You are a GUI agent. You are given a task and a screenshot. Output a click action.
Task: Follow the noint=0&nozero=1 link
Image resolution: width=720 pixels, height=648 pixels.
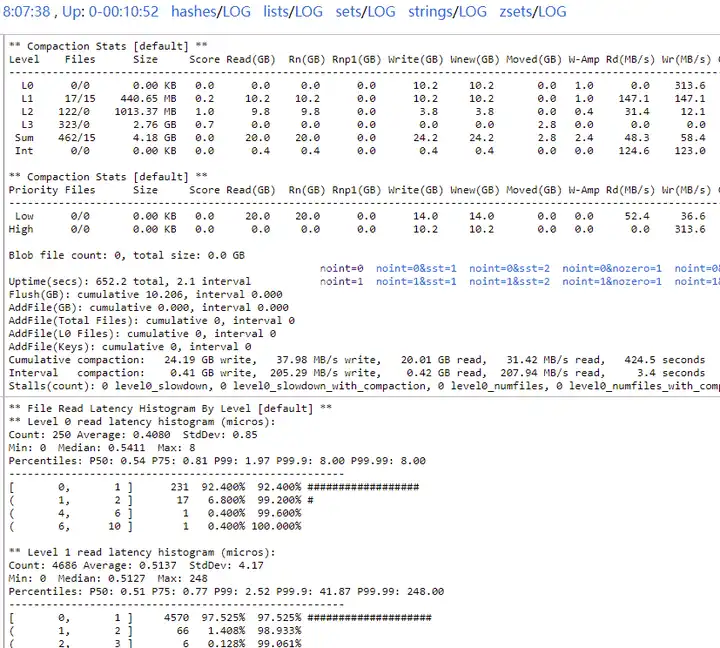coord(612,269)
